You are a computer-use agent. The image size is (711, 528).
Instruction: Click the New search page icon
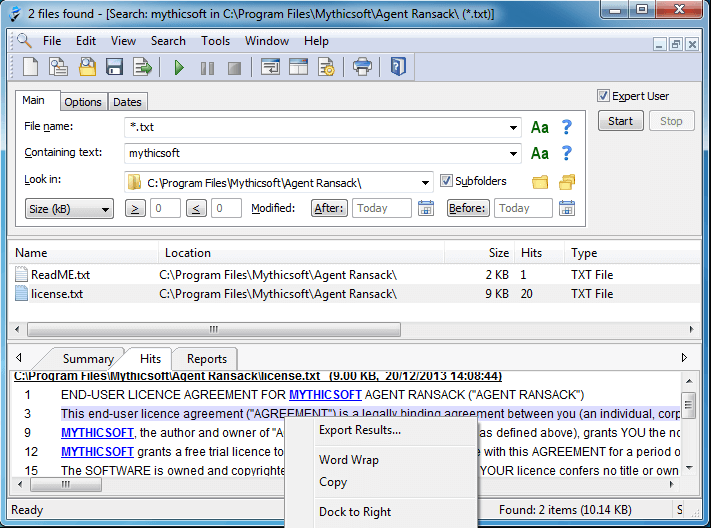pos(30,67)
